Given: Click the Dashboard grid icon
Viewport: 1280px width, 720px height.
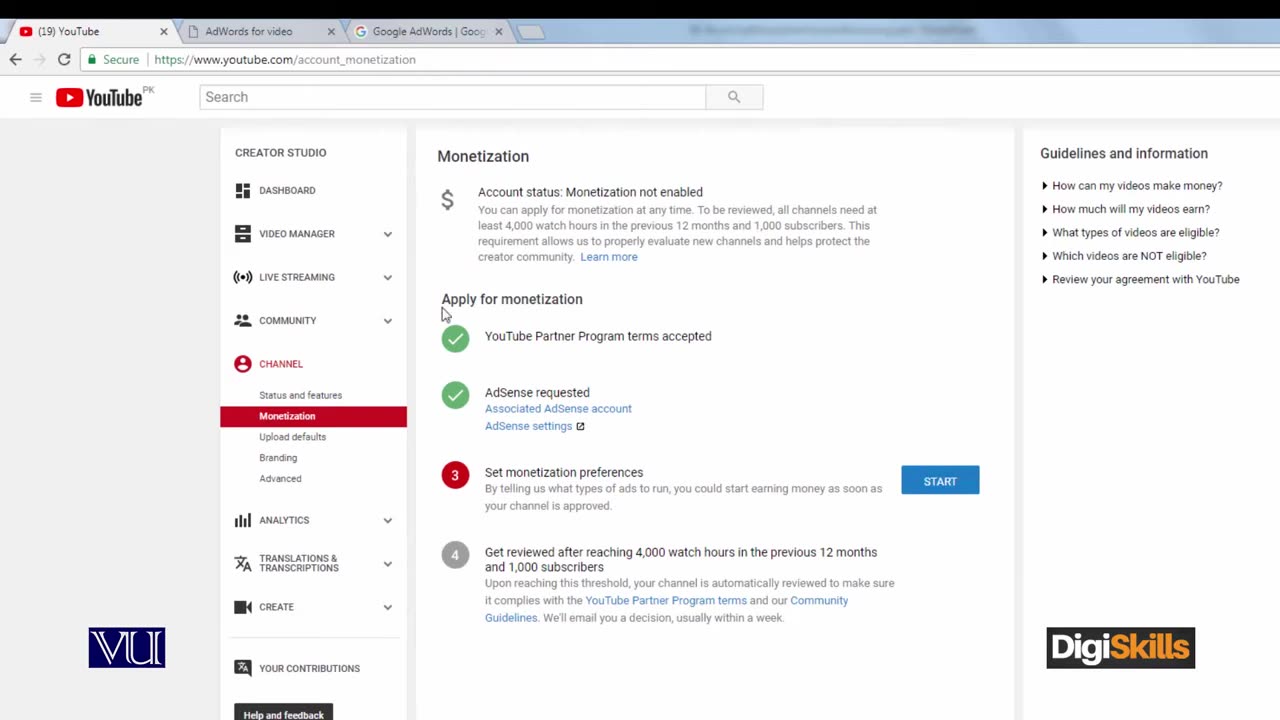Looking at the screenshot, I should (243, 190).
